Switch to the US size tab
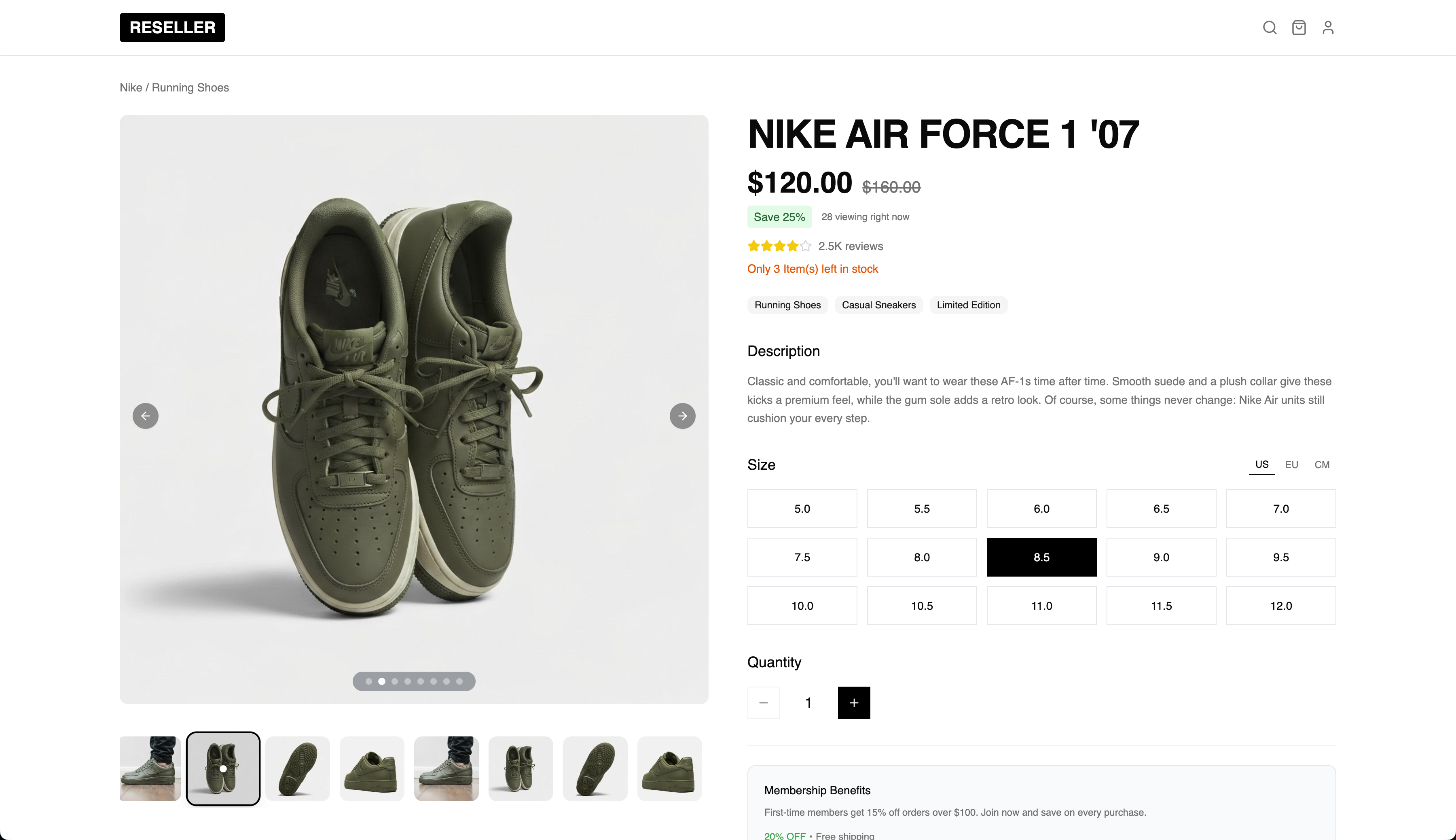The width and height of the screenshot is (1456, 840). (1262, 465)
